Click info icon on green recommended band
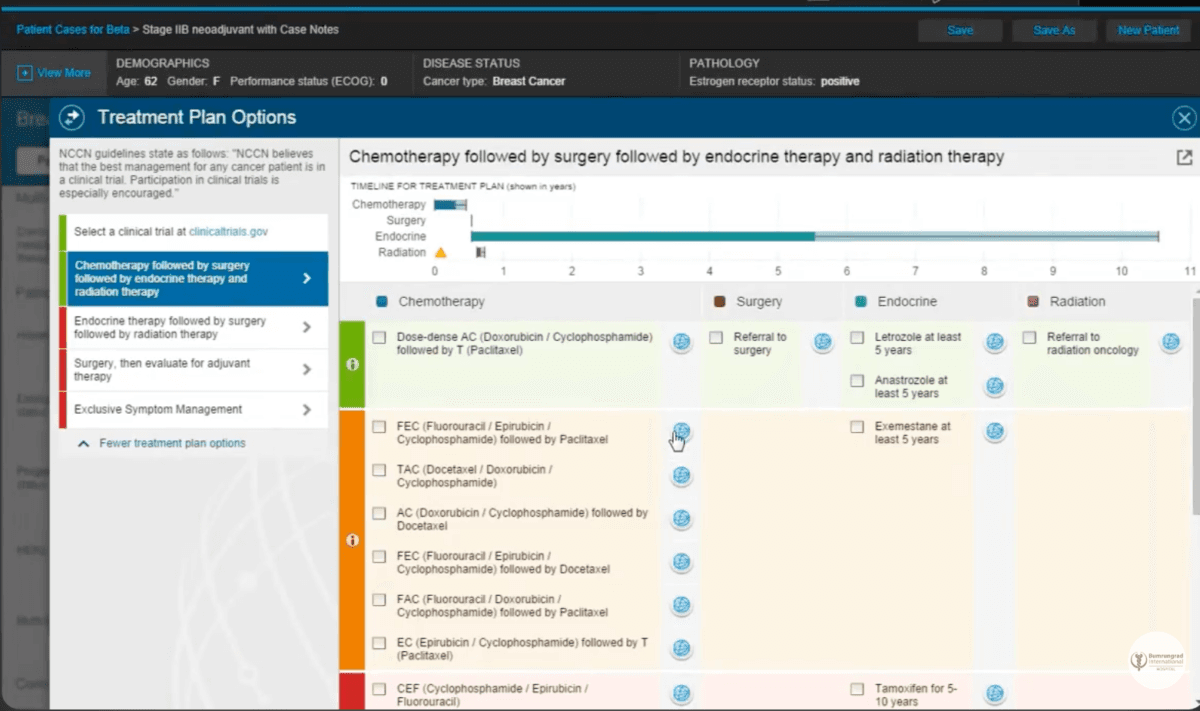1200x711 pixels. (x=352, y=365)
